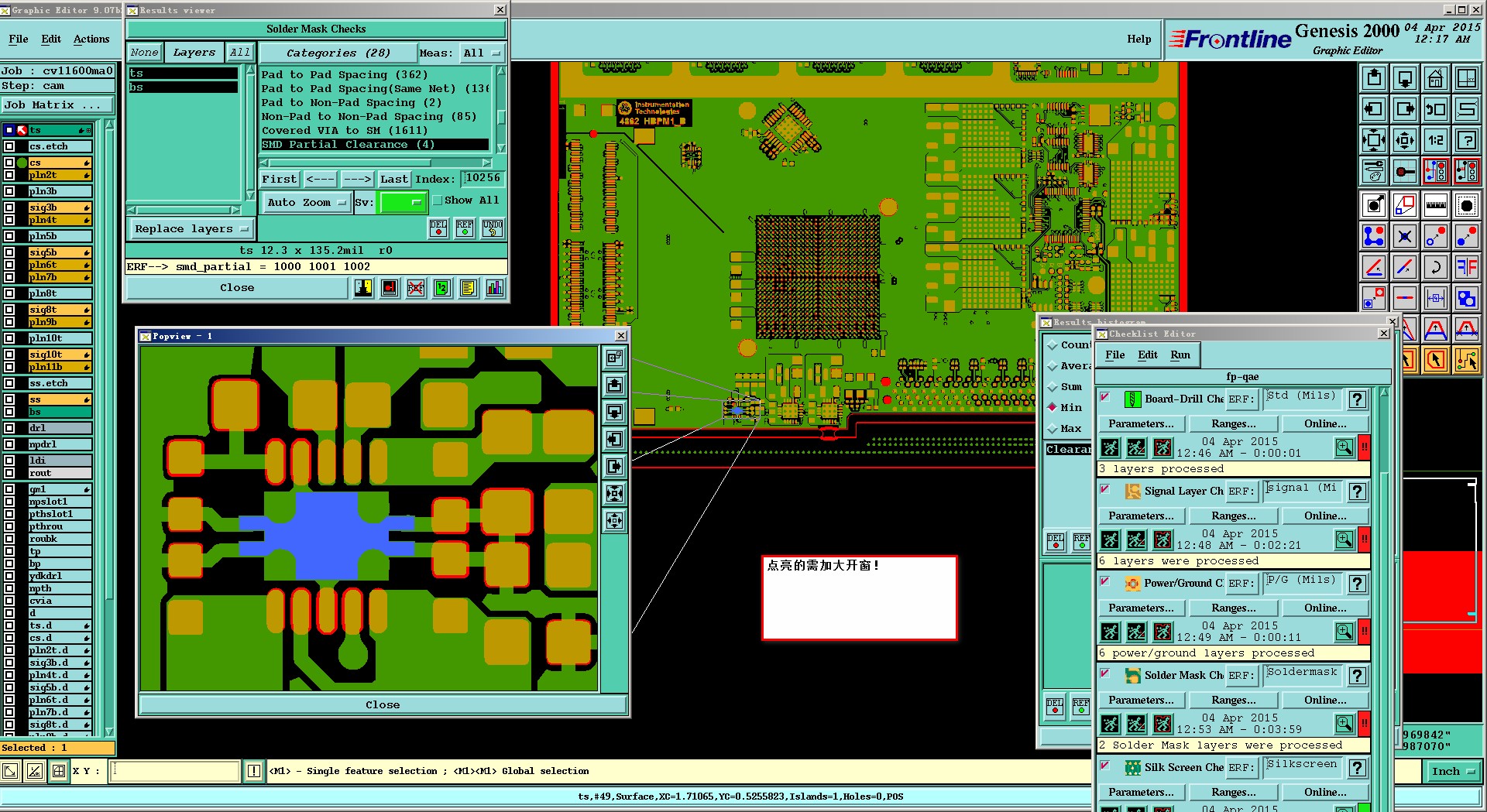Click the exclamation icon in the bottom bar
Screen dimensions: 1487x812
point(254,771)
